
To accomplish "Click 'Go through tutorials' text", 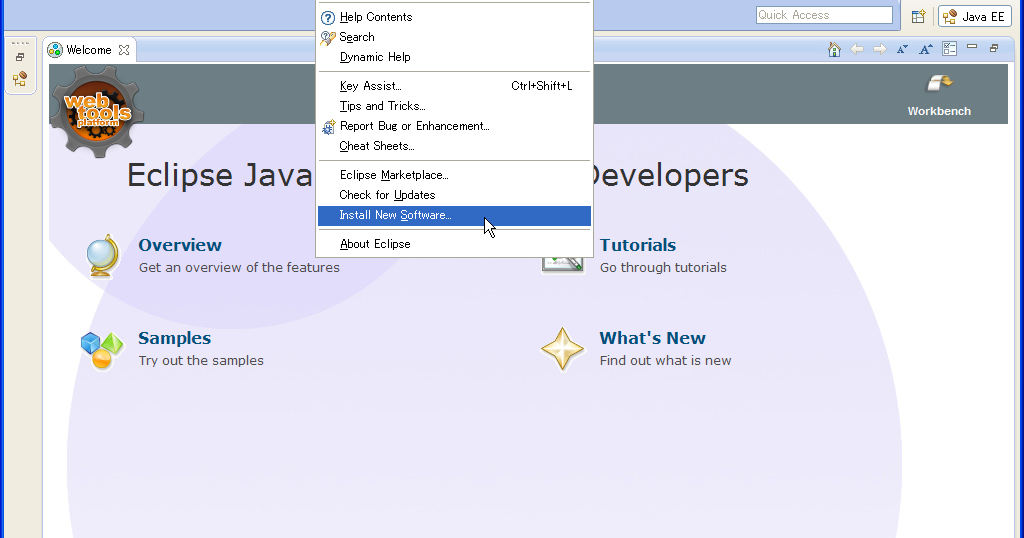I will point(663,268).
